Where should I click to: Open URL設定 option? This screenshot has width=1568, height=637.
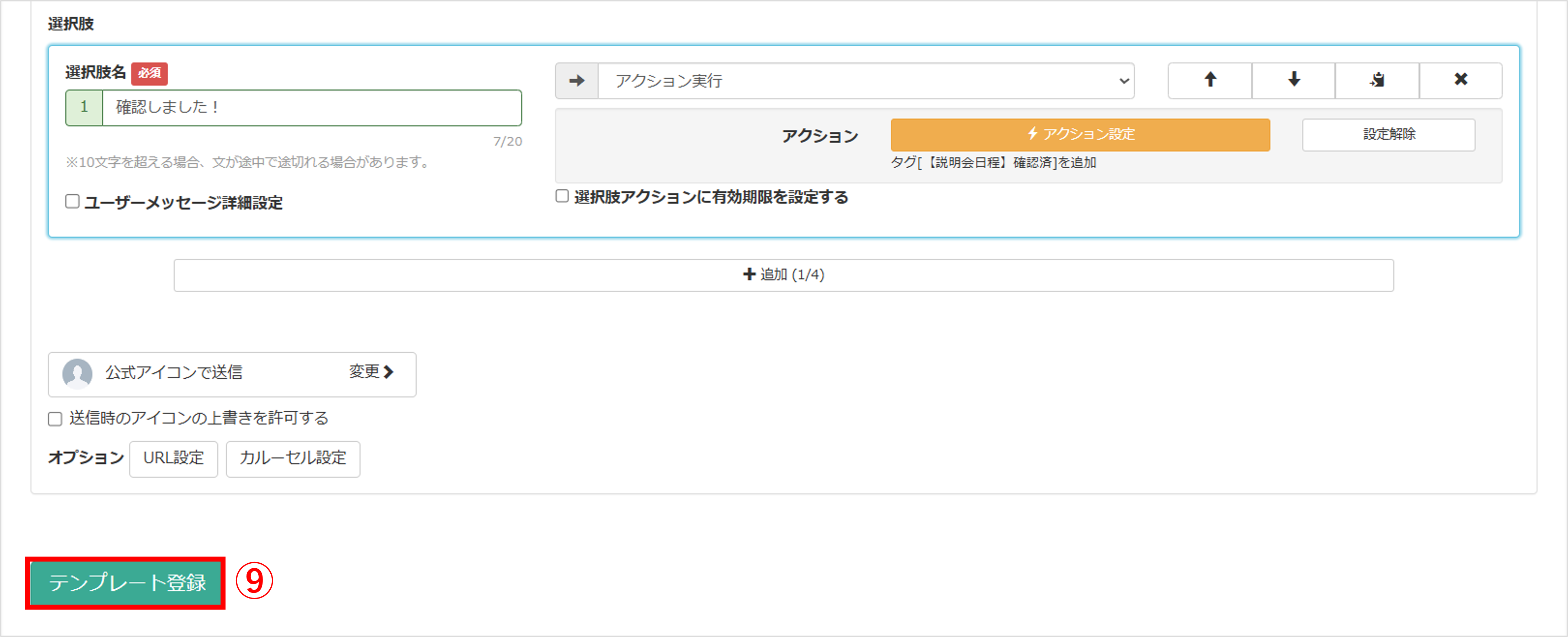174,459
